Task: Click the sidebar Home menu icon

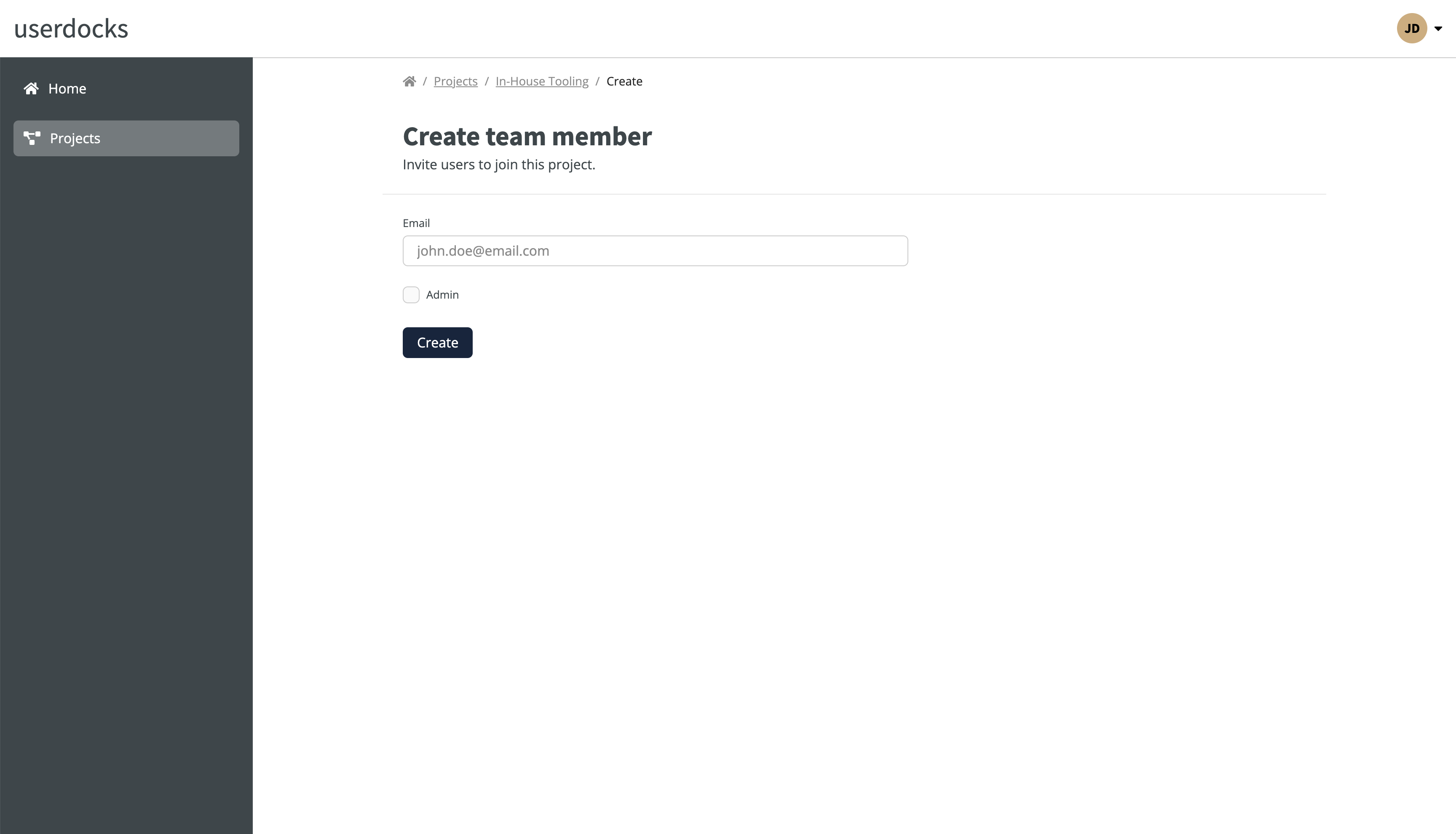Action: pyautogui.click(x=31, y=88)
